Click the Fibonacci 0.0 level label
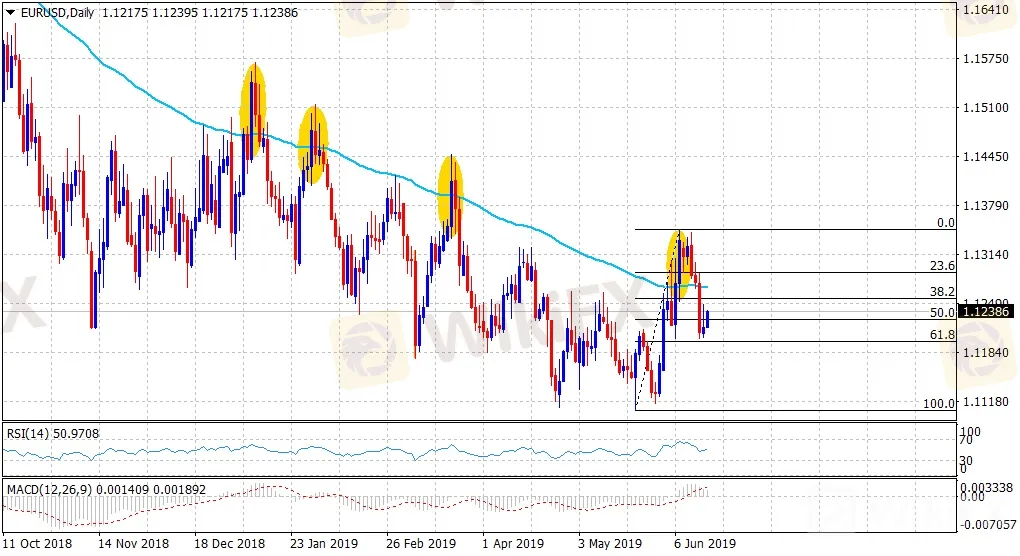Viewport: 1020px width, 556px height. click(946, 223)
